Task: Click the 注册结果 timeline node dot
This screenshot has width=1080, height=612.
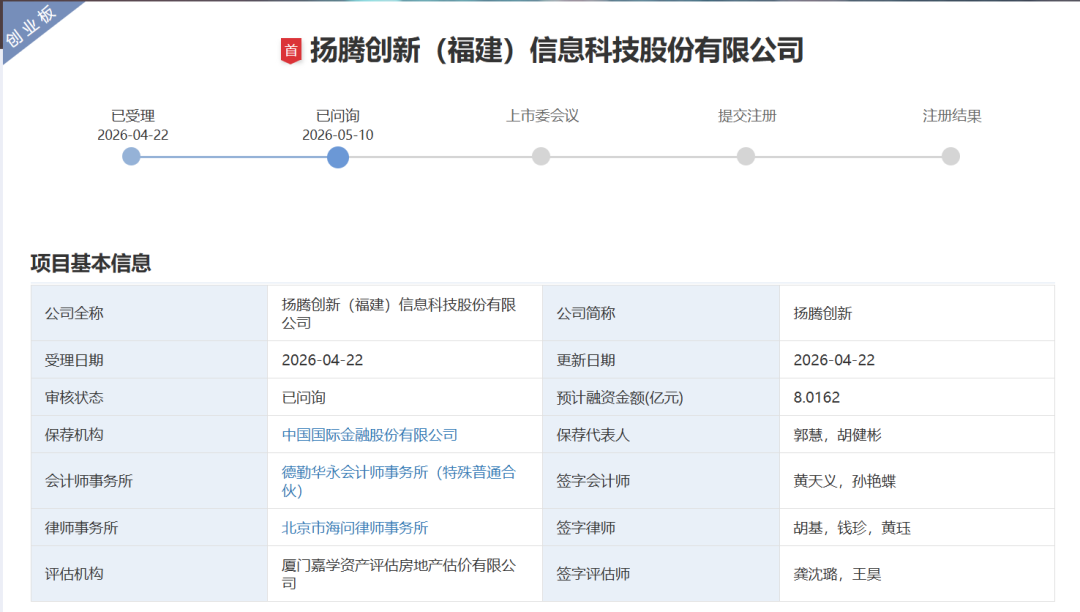Action: pyautogui.click(x=951, y=157)
